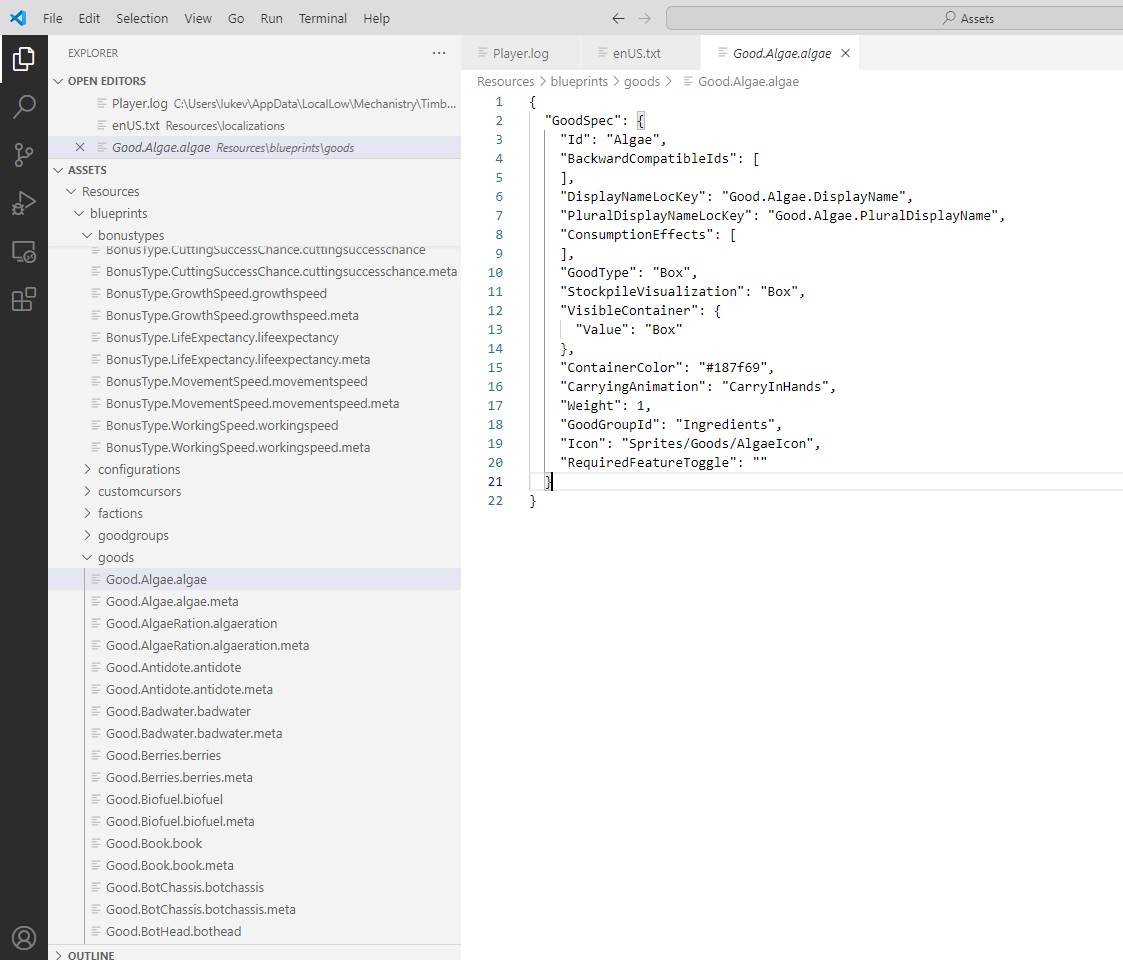
Task: Open Good.Berries.berries.meta file
Action: pos(179,777)
